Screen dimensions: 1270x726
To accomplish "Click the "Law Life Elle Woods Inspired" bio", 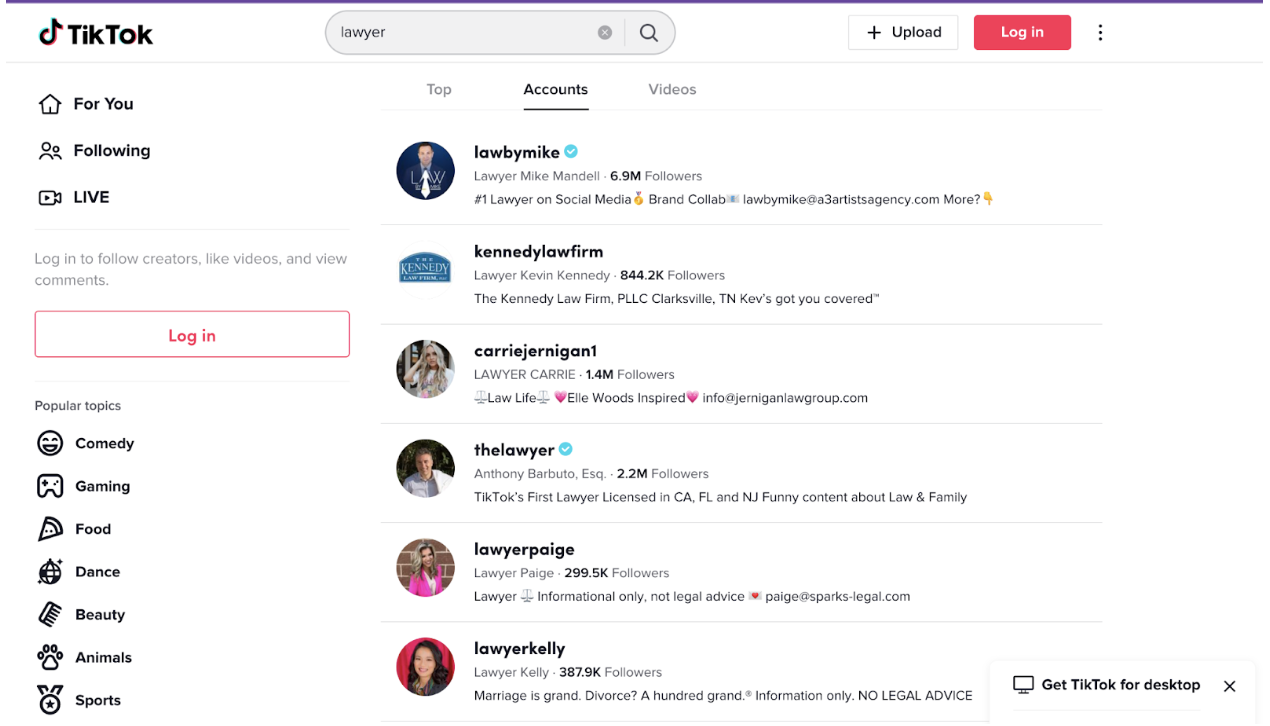I will click(x=671, y=398).
